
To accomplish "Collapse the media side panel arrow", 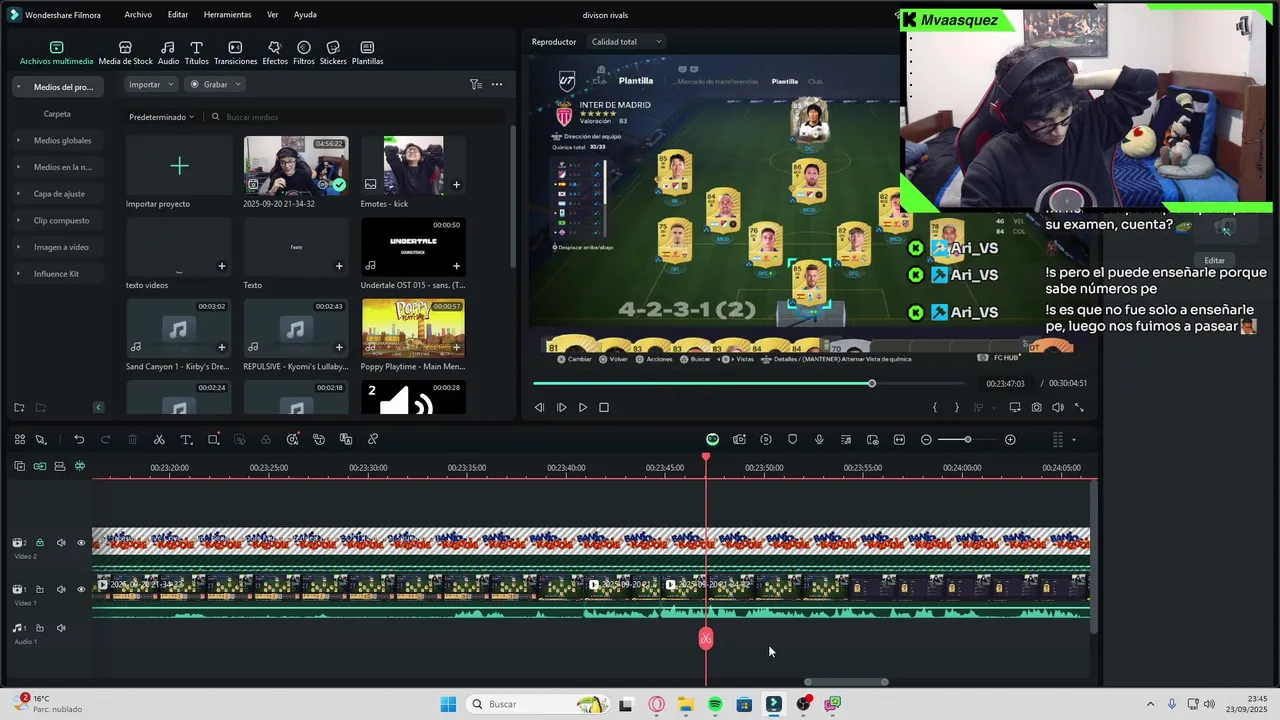I will [98, 407].
